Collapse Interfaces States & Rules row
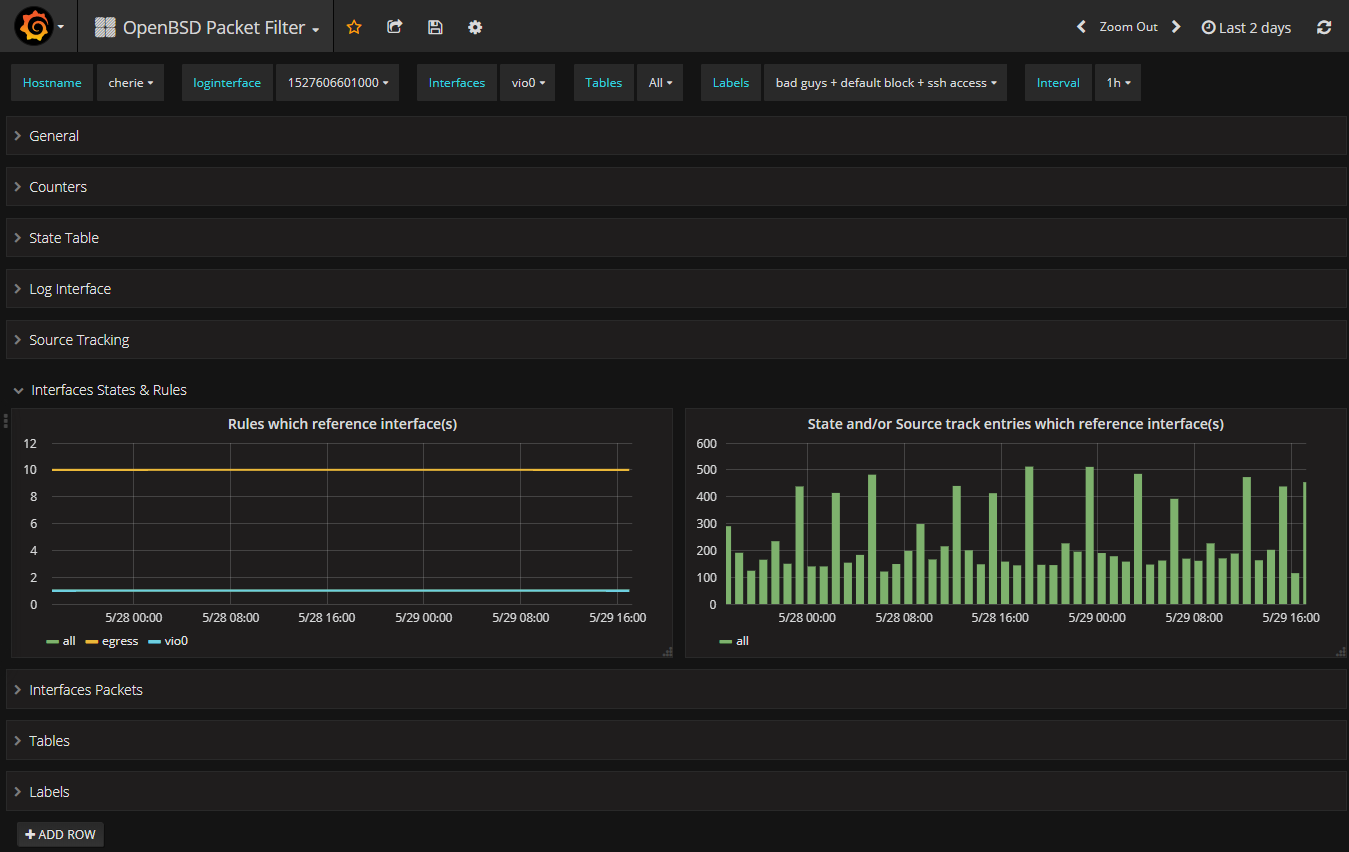The height and width of the screenshot is (852, 1349). tap(108, 390)
